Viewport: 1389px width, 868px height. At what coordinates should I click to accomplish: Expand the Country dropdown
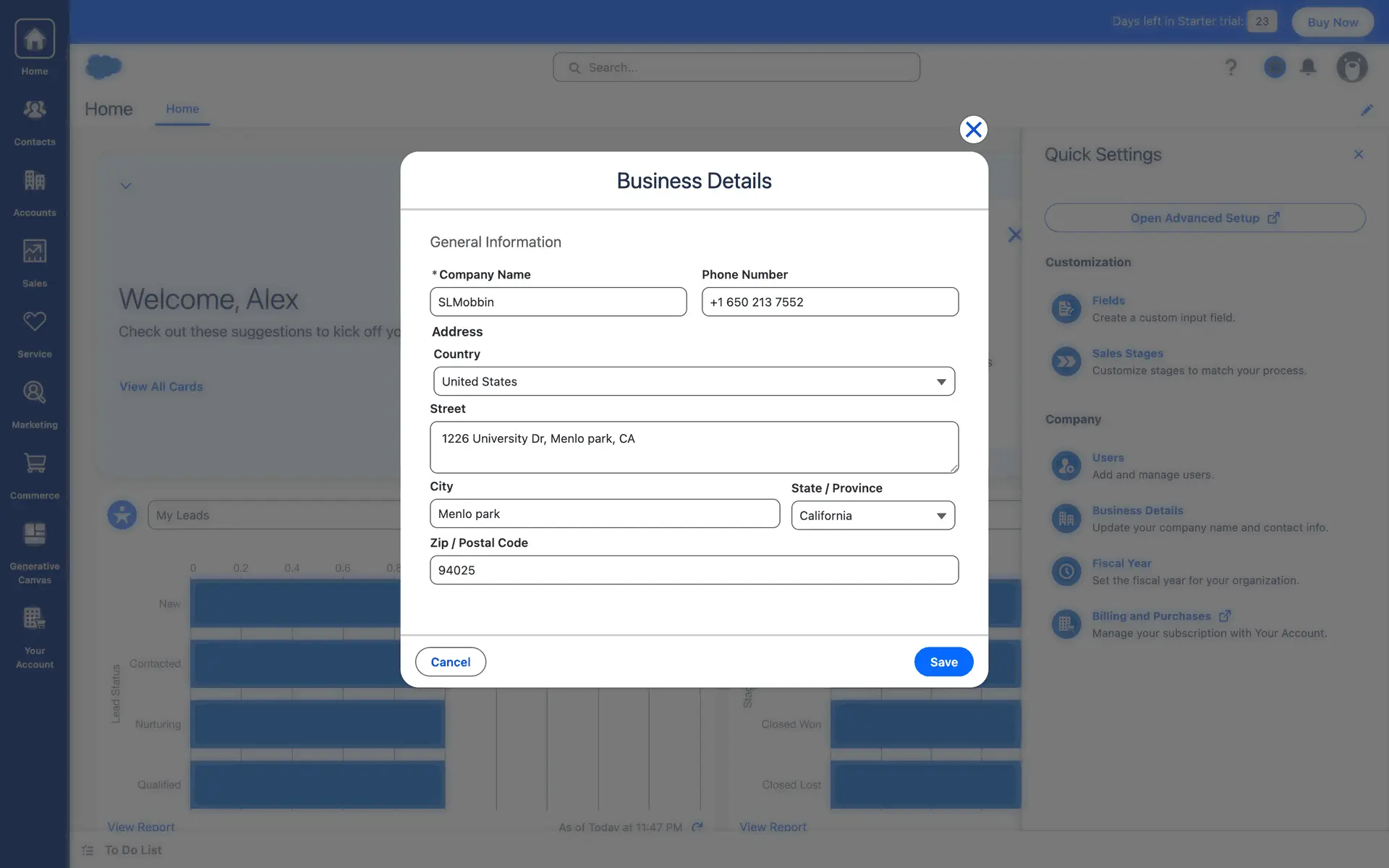[693, 381]
